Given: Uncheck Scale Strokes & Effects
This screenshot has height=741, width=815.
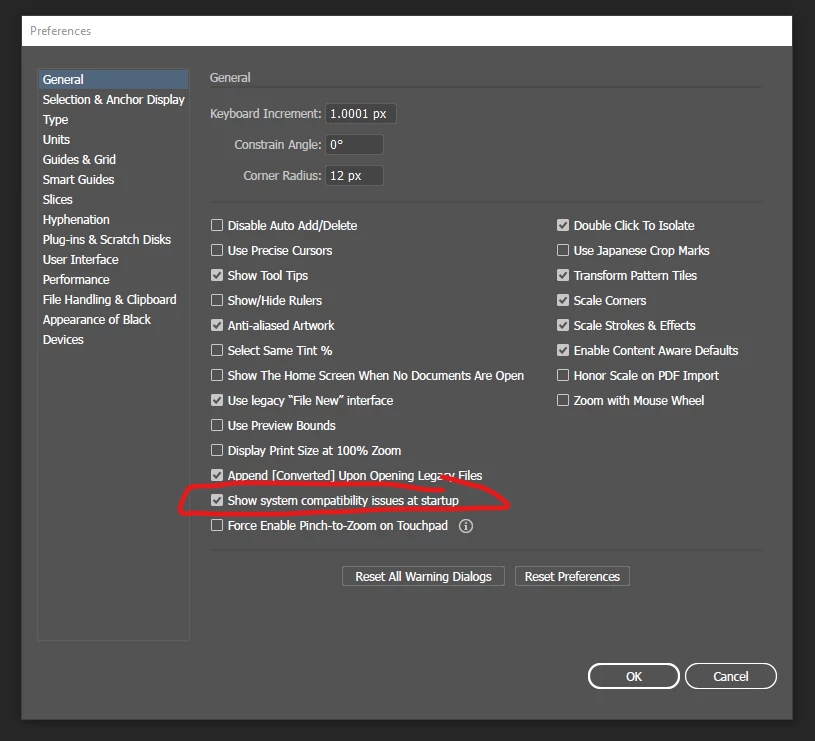Looking at the screenshot, I should (563, 325).
